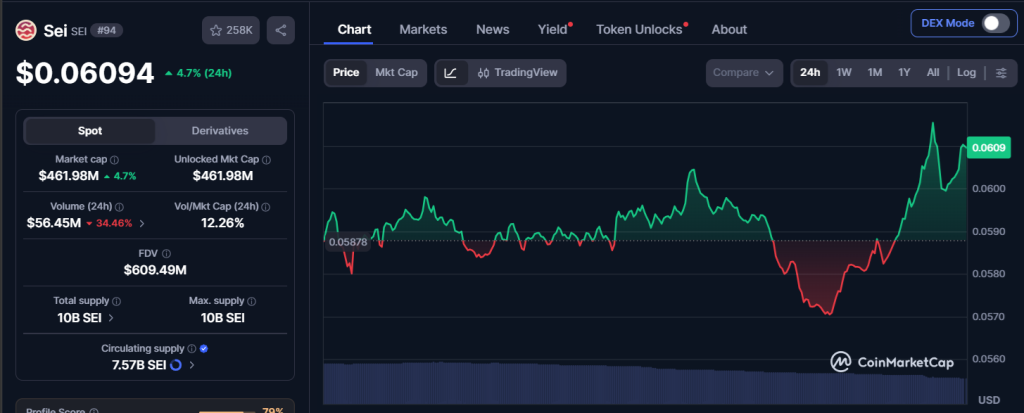
Task: Click the $0.06094 price value
Action: coord(85,73)
